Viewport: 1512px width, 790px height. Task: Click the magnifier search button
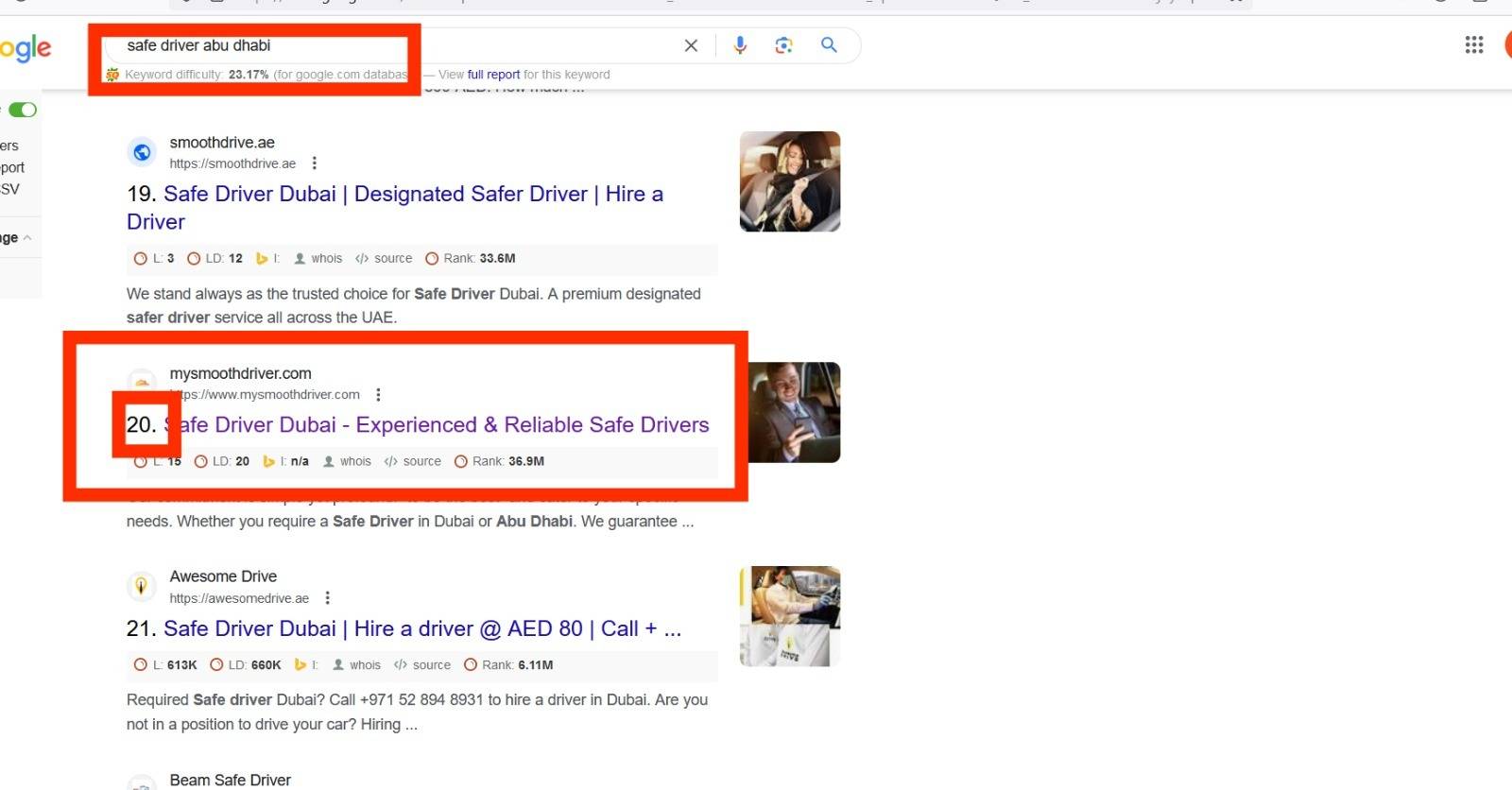point(829,44)
